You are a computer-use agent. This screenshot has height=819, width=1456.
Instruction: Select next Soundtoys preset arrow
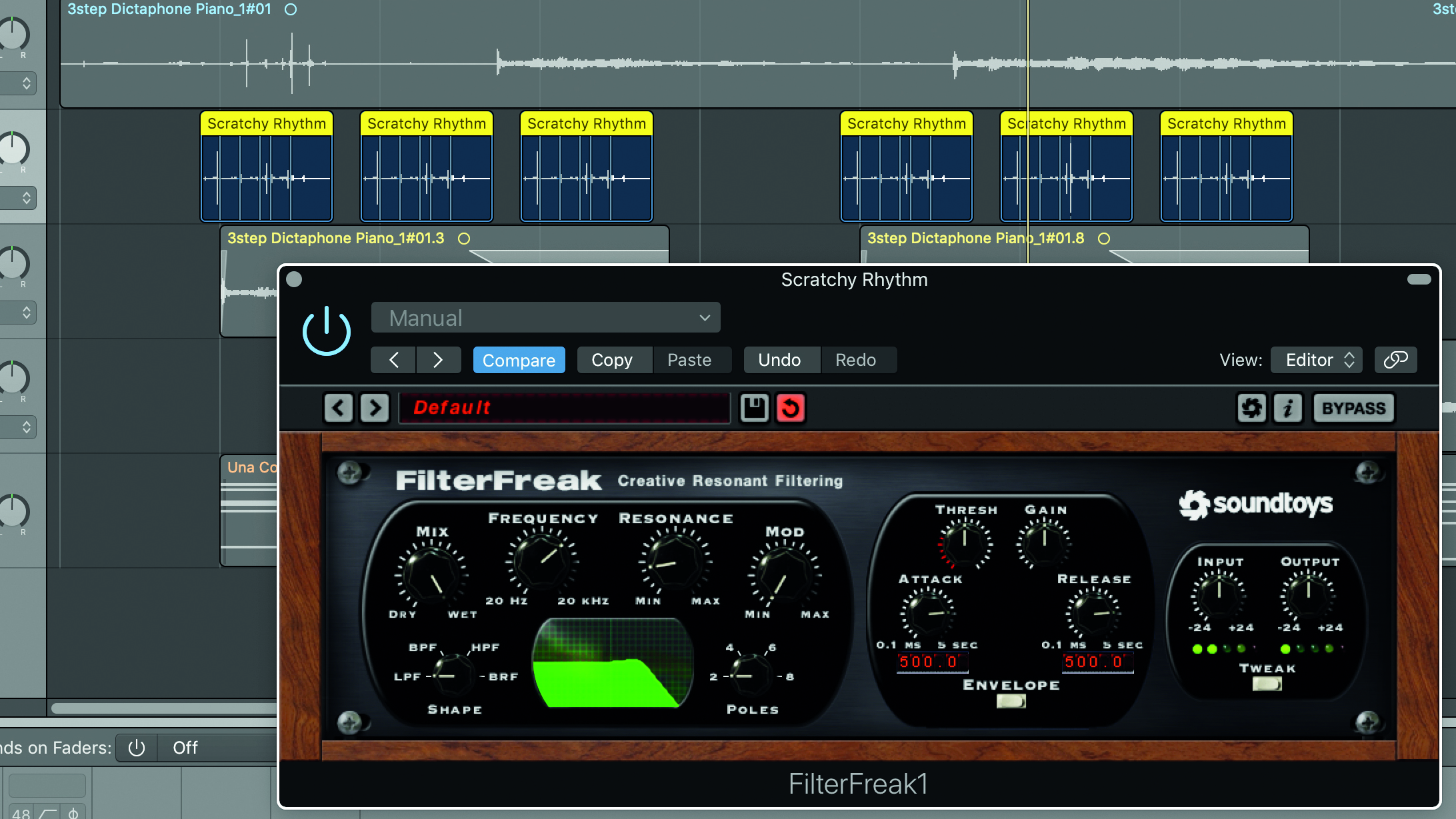click(x=375, y=407)
